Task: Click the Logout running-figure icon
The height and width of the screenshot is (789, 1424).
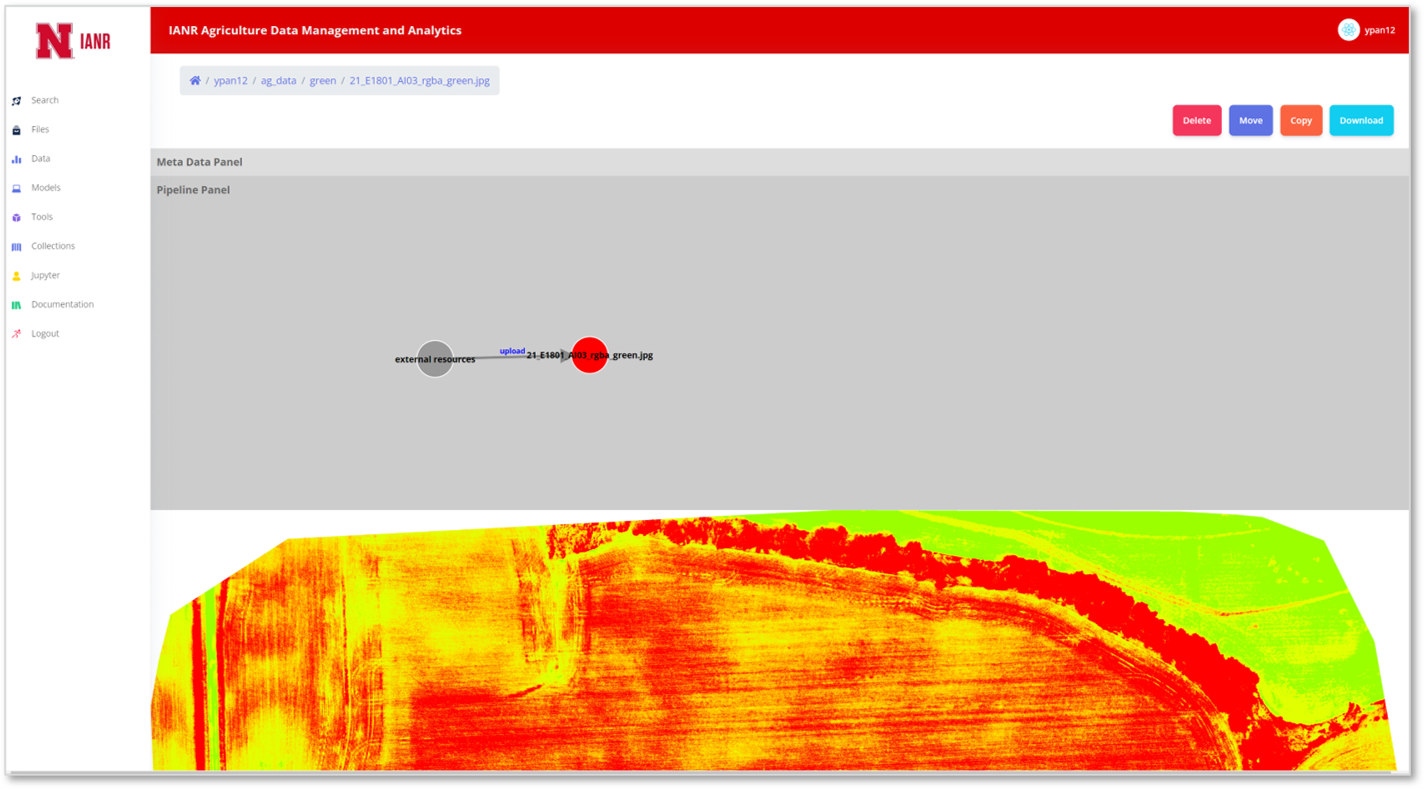Action: click(x=16, y=334)
